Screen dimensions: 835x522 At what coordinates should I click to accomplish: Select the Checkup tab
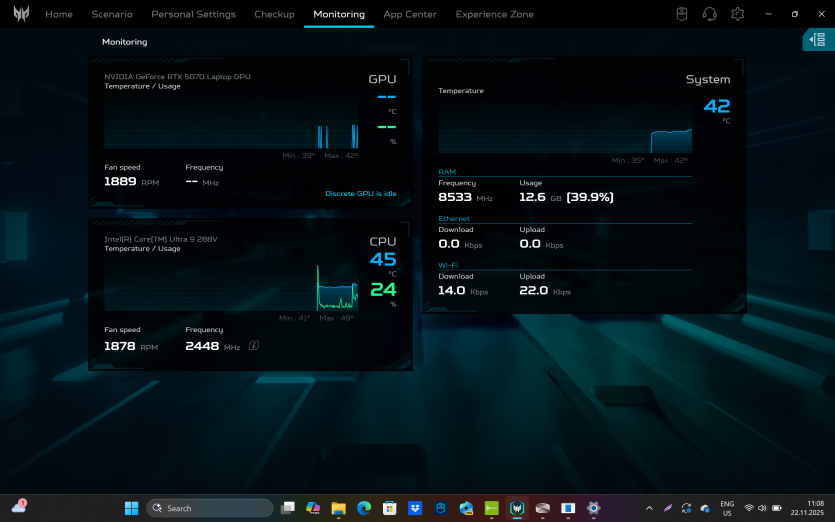(274, 14)
